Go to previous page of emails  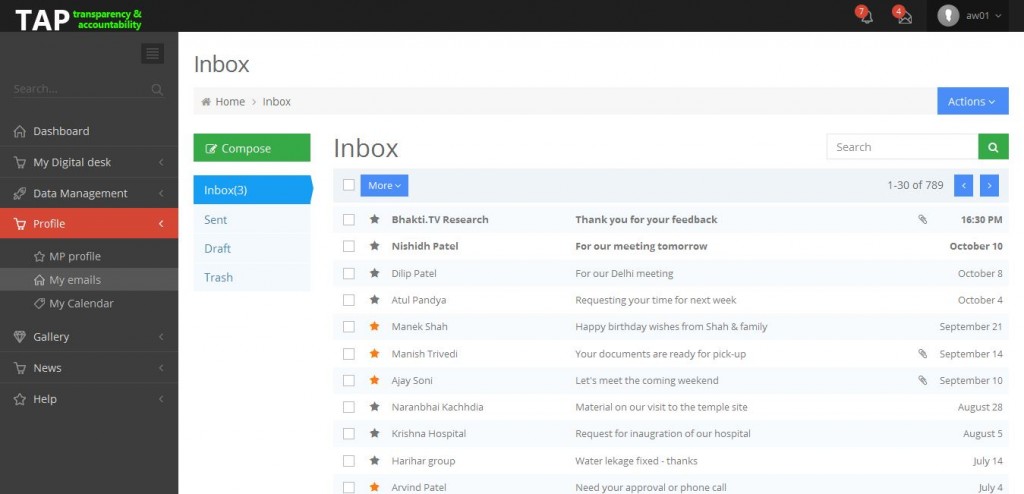(x=963, y=186)
